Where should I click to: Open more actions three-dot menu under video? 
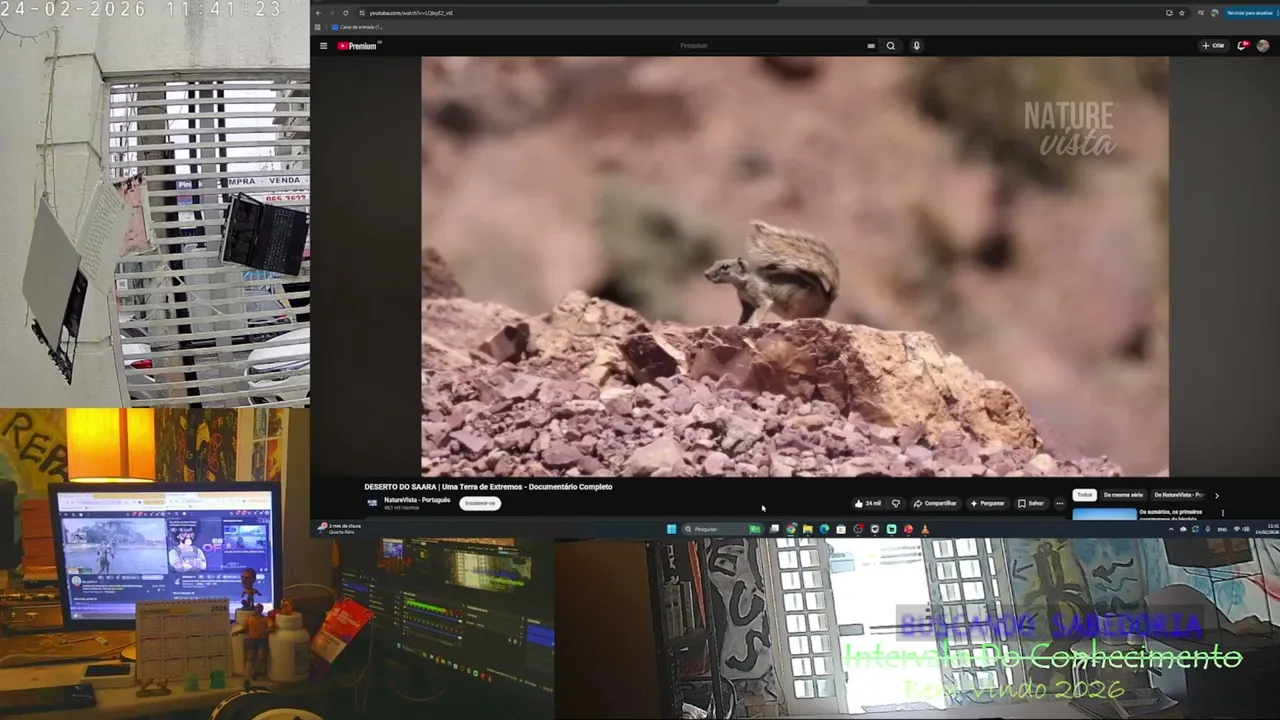[x=1060, y=503]
